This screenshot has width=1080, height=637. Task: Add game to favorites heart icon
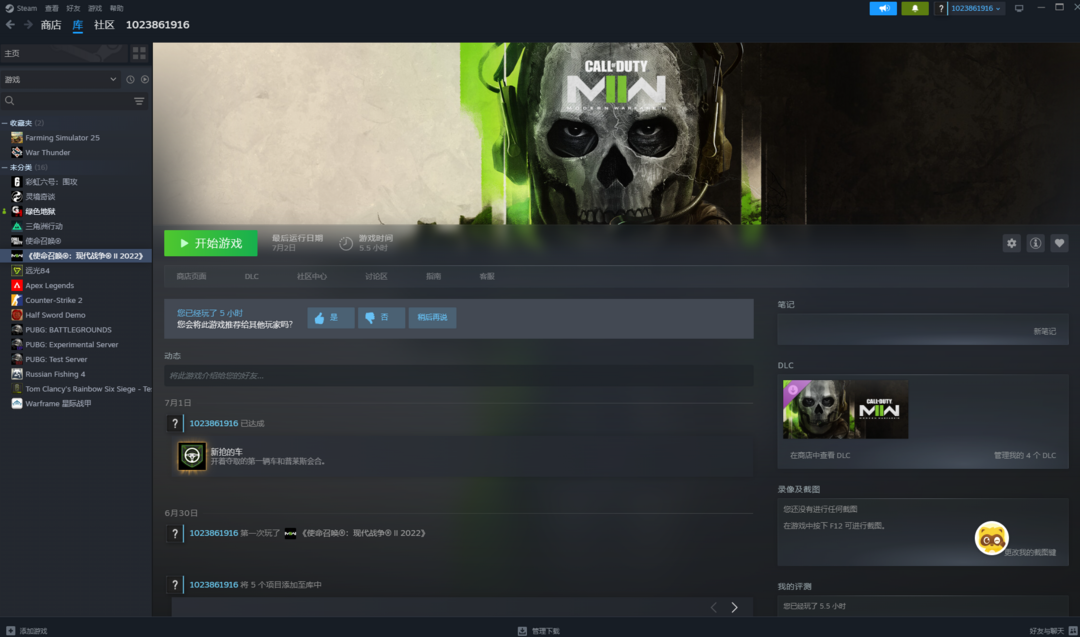(x=1059, y=243)
